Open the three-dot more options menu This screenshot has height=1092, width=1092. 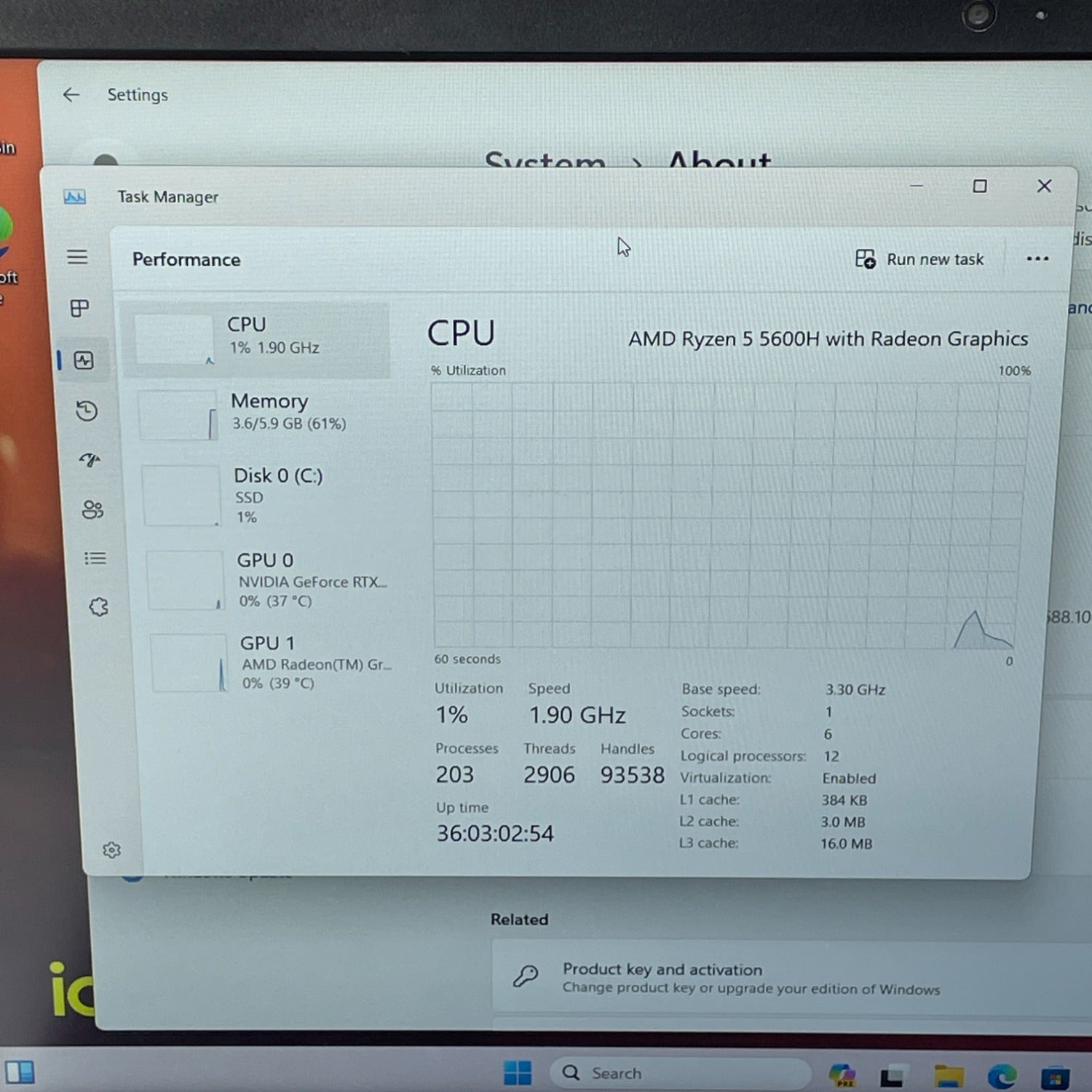point(1037,258)
